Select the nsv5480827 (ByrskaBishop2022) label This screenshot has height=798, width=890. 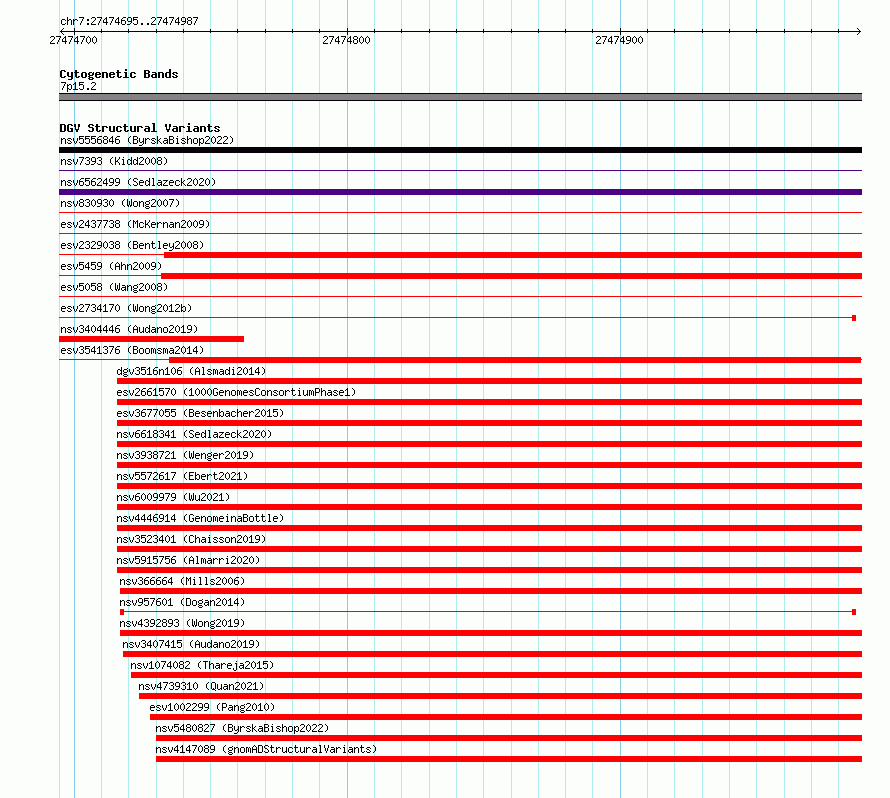pyautogui.click(x=242, y=728)
